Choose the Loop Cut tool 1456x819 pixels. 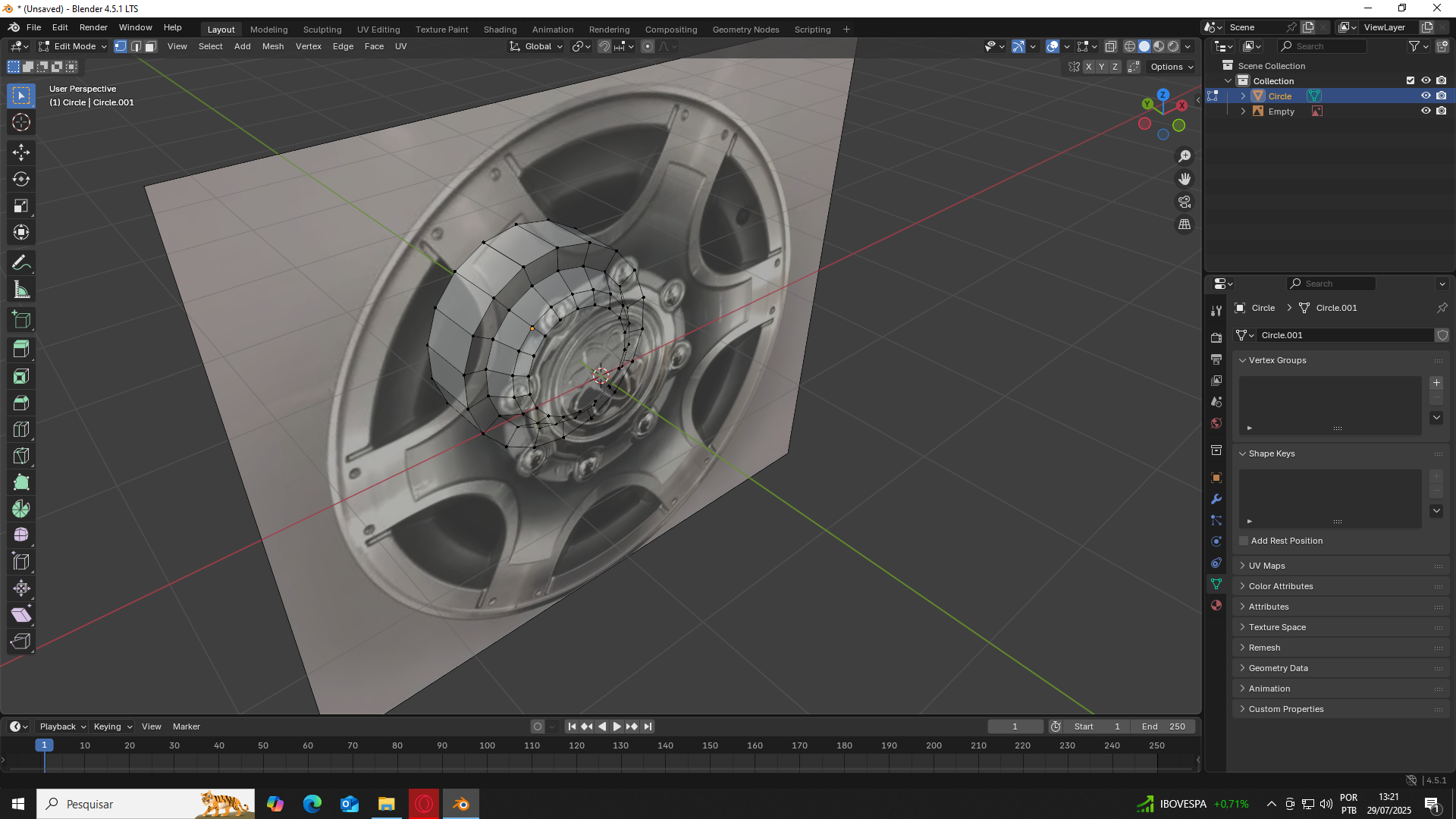point(21,429)
